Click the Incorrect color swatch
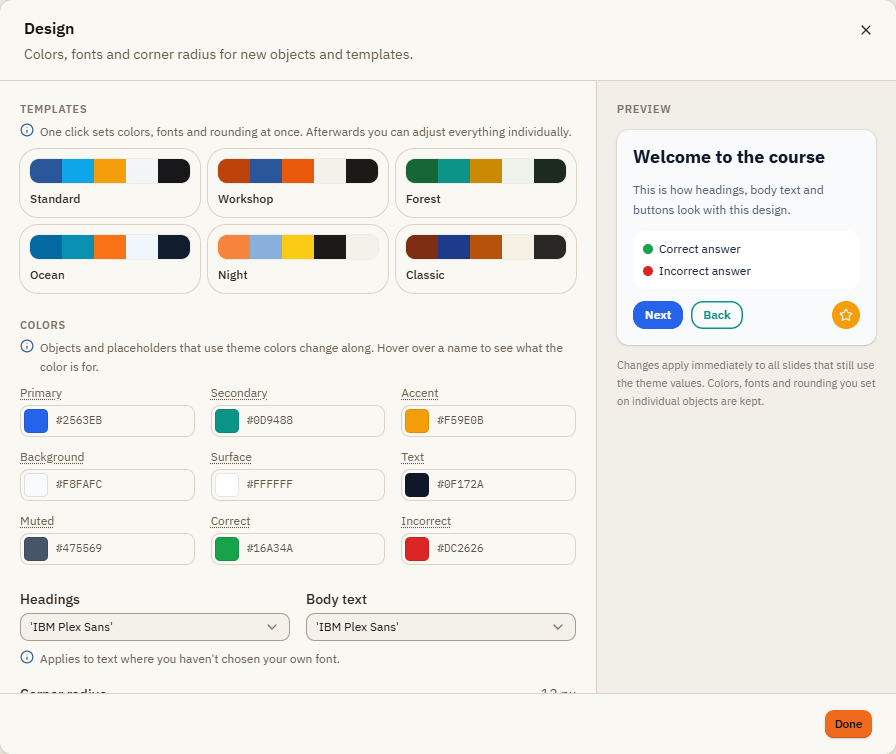This screenshot has width=896, height=754. click(x=417, y=549)
